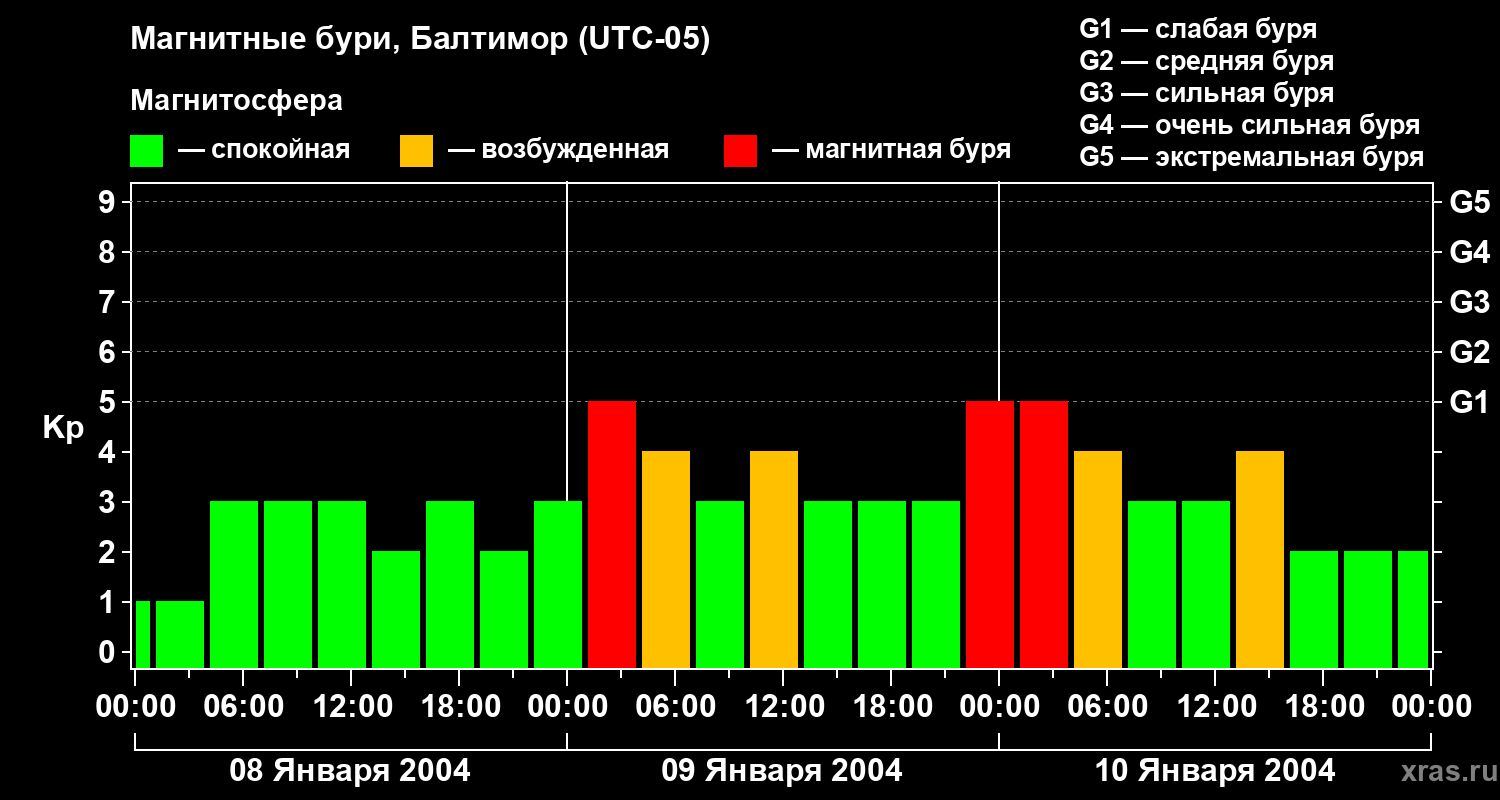Click the legend label — спокойная
The height and width of the screenshot is (800, 1500).
tap(264, 150)
